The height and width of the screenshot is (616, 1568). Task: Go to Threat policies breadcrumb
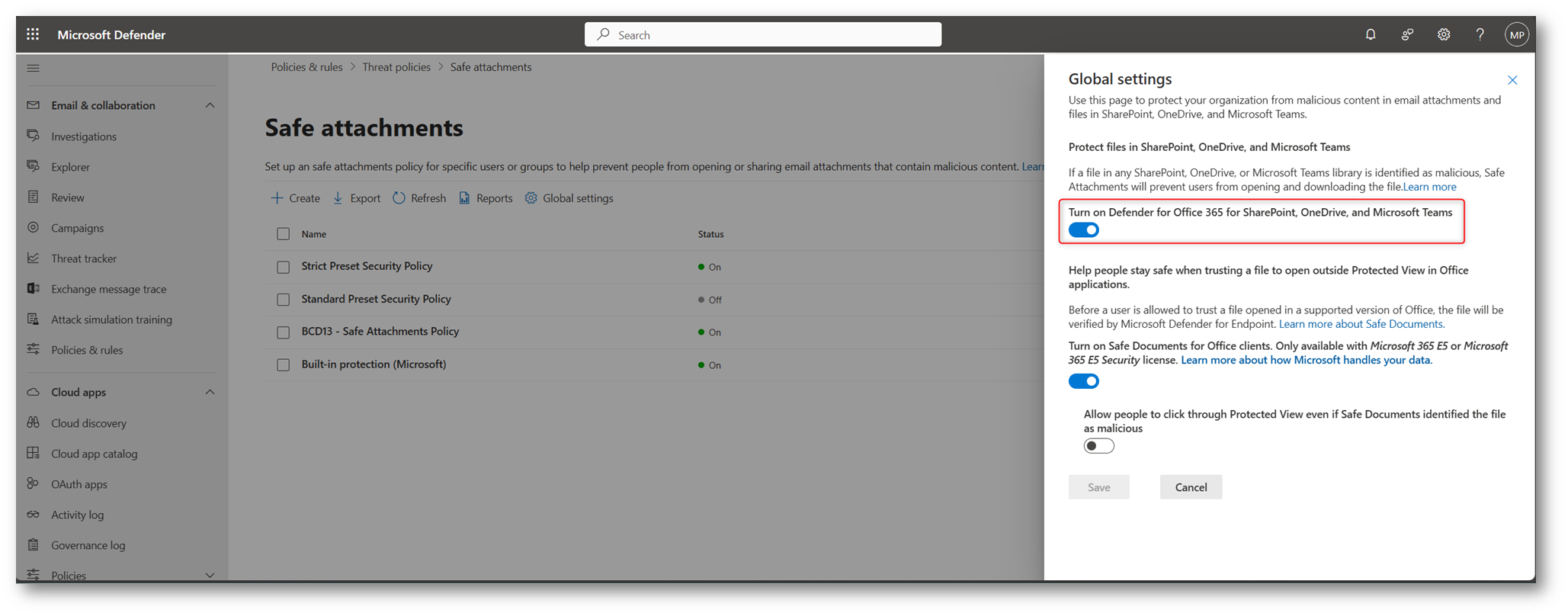click(x=396, y=67)
